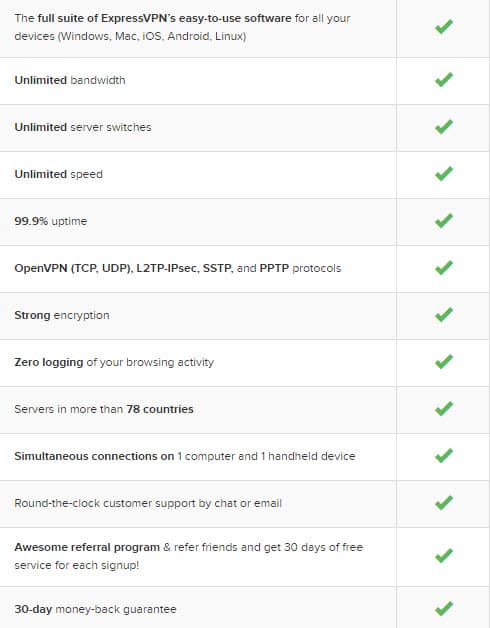Click the green check beside 78 countries
490x628 pixels.
coord(444,409)
